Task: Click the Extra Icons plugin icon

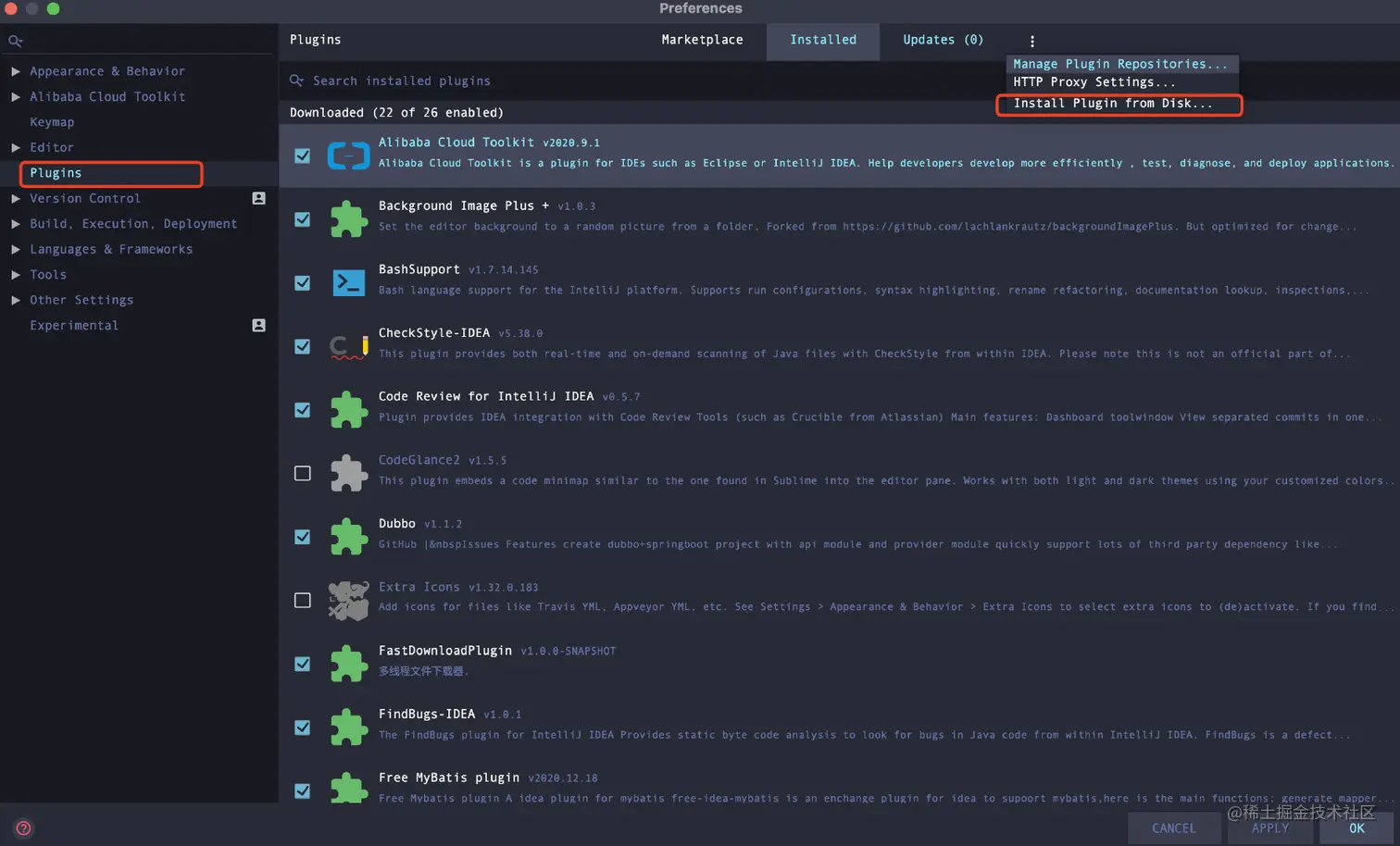Action: [x=348, y=601]
